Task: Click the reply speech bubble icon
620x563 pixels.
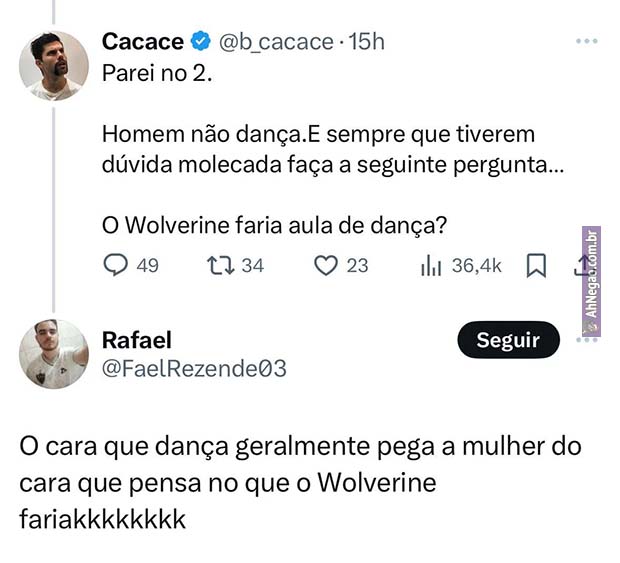Action: 117,265
